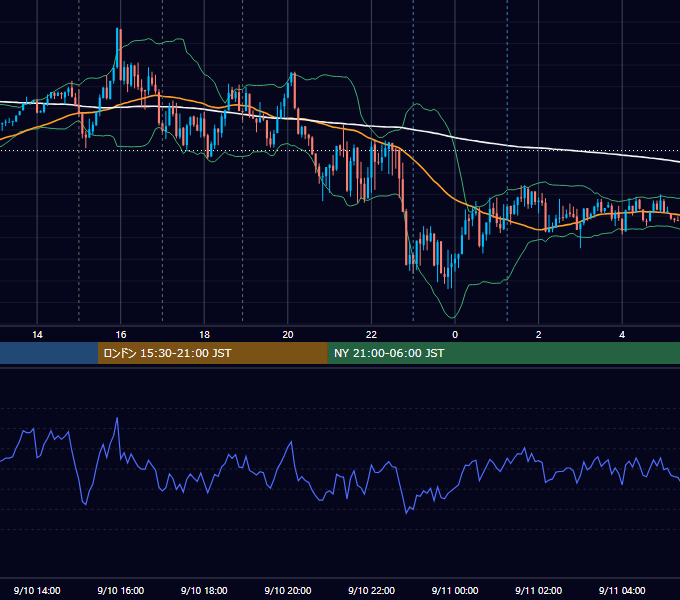Select the ロンドン 15:30-21:00 JST session bar

[x=212, y=353]
